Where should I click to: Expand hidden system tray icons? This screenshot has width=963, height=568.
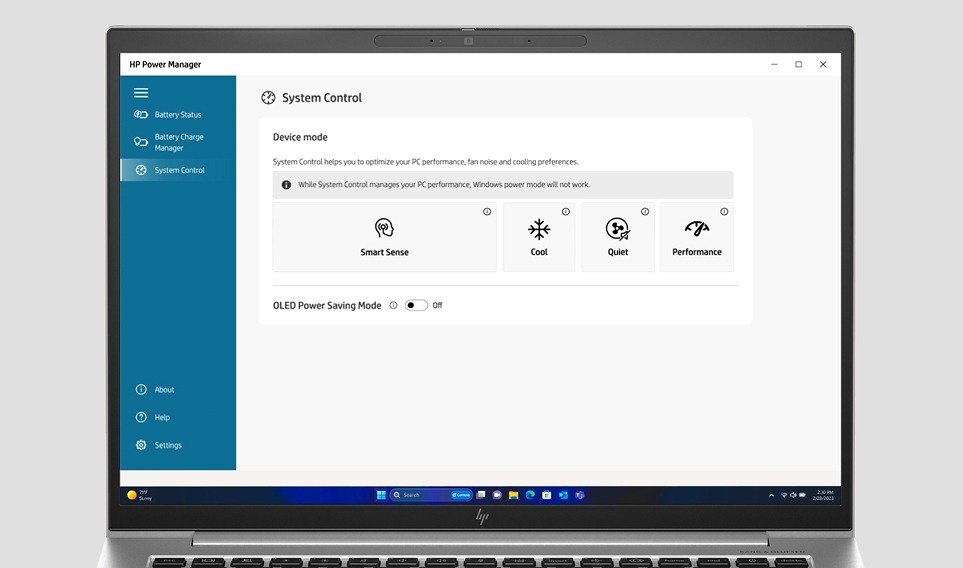771,495
